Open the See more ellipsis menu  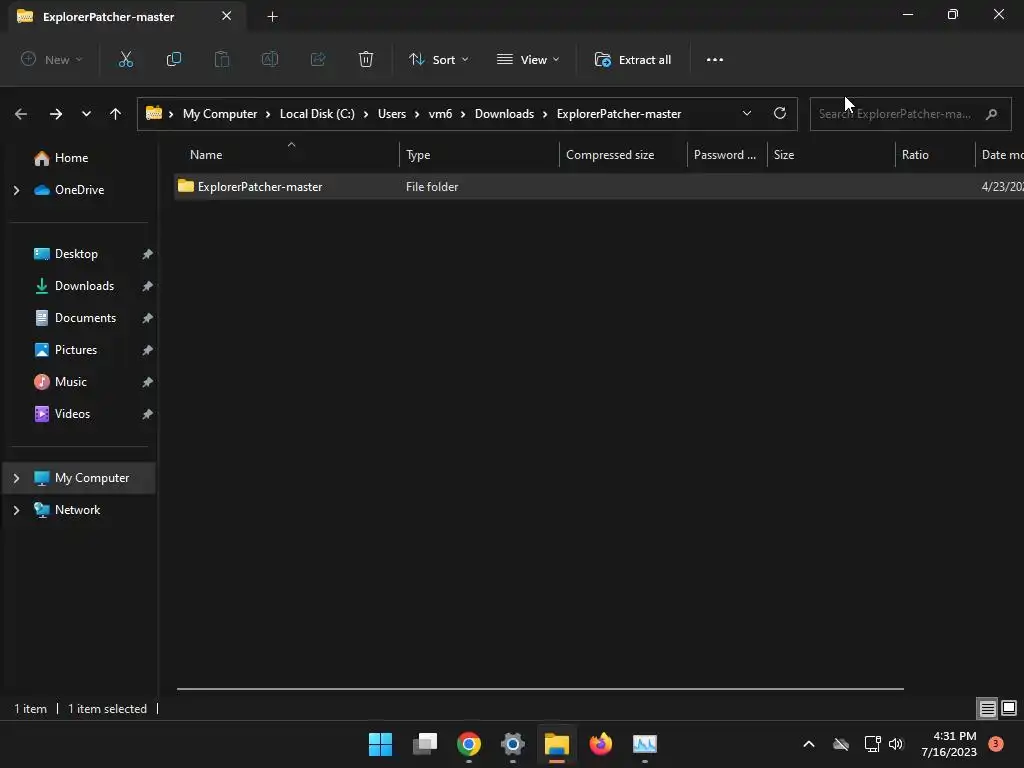pyautogui.click(x=714, y=59)
